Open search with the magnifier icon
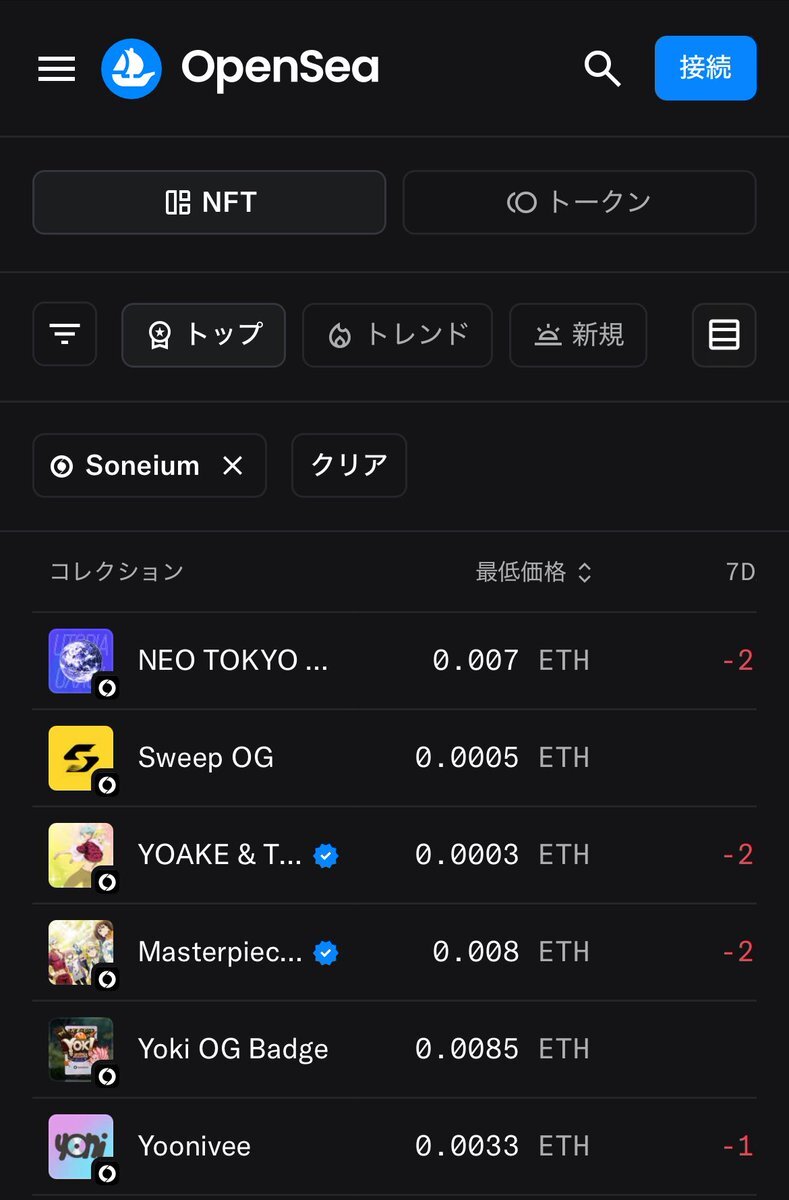 click(602, 69)
